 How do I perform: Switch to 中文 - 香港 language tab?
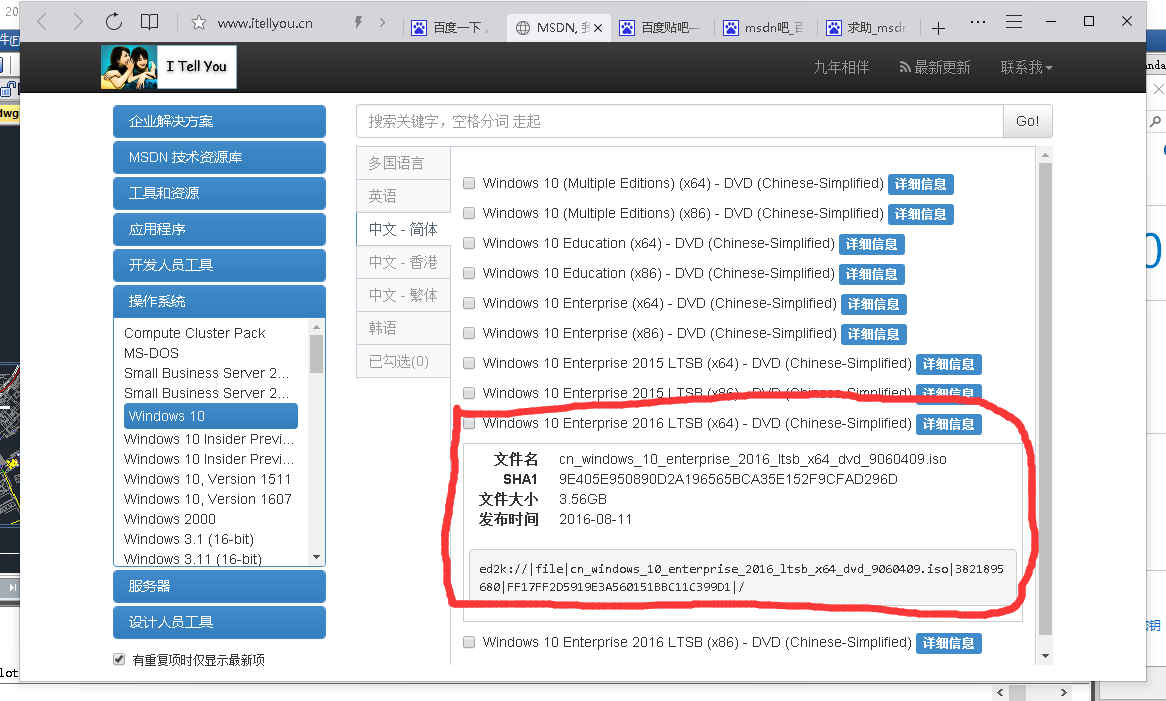pyautogui.click(x=403, y=262)
